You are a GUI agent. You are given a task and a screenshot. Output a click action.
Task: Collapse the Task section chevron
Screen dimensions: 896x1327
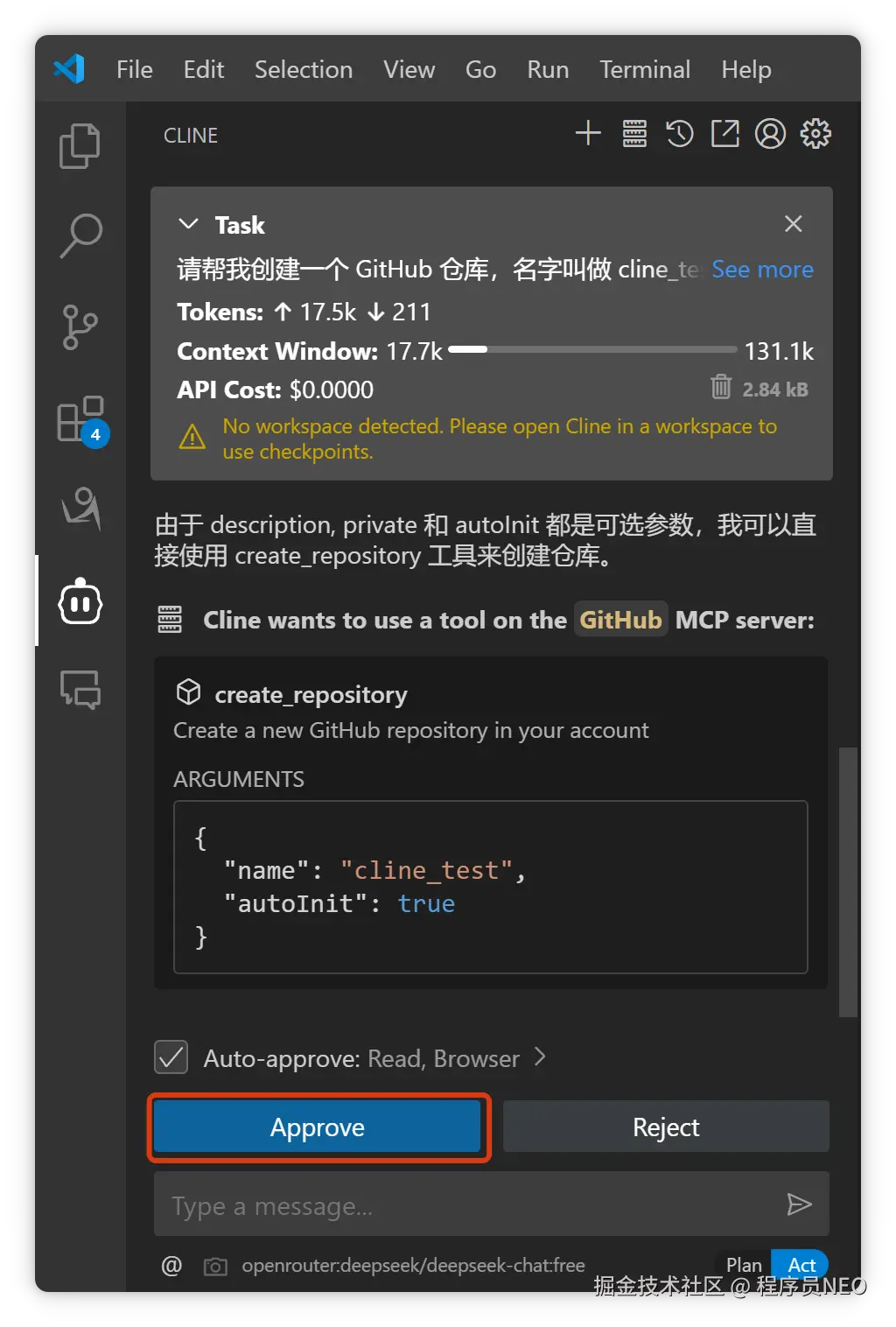pyautogui.click(x=188, y=224)
